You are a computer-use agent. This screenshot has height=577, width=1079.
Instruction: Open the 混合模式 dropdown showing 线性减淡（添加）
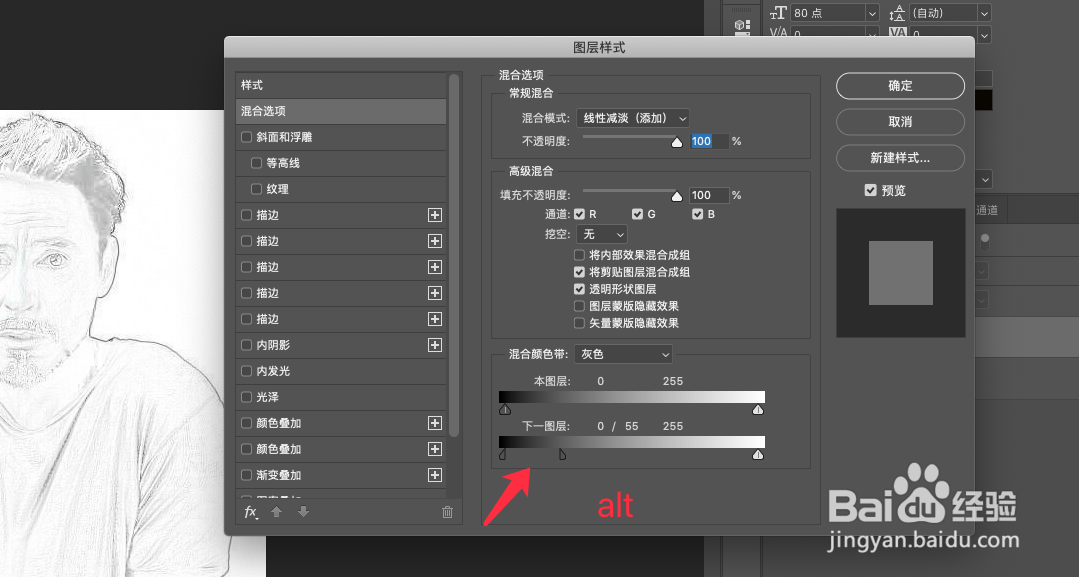pos(633,118)
